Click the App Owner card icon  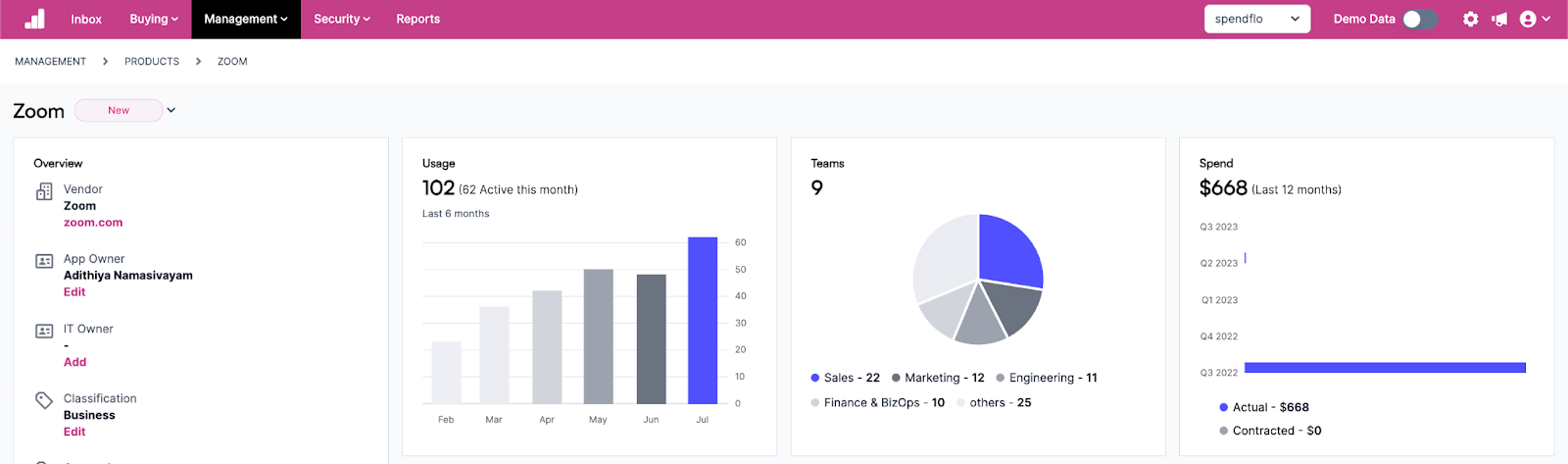point(44,261)
